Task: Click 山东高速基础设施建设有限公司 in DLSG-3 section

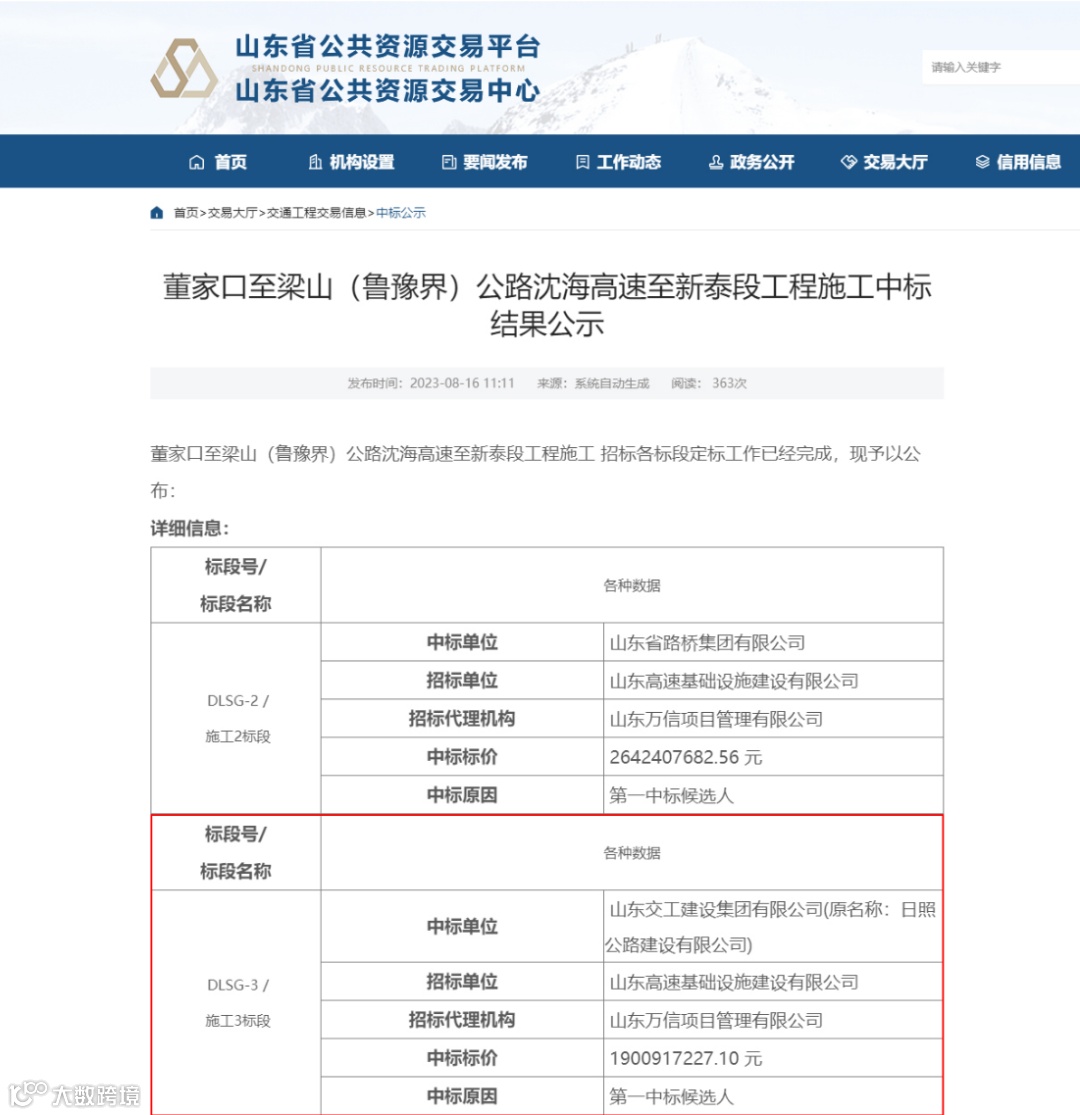Action: (x=734, y=982)
